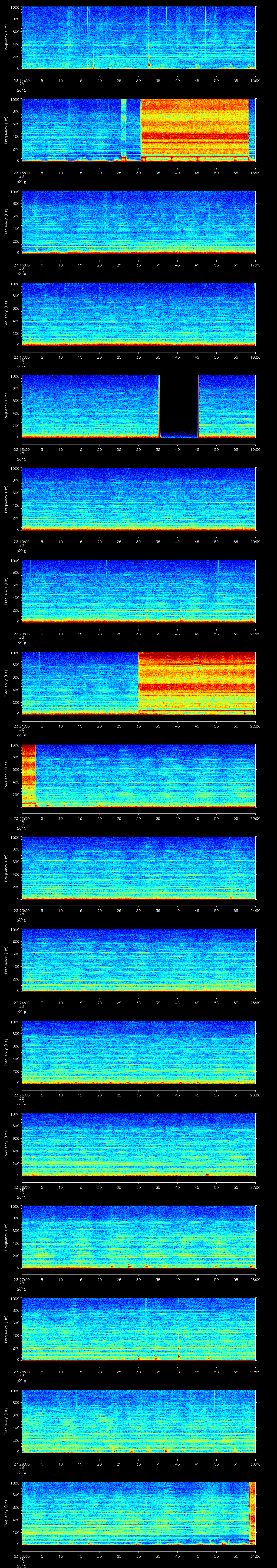Click the Frequency (Hz) axis title of the 23:14:00 panel
Viewport: 277px width, 1568px height.
point(6,38)
